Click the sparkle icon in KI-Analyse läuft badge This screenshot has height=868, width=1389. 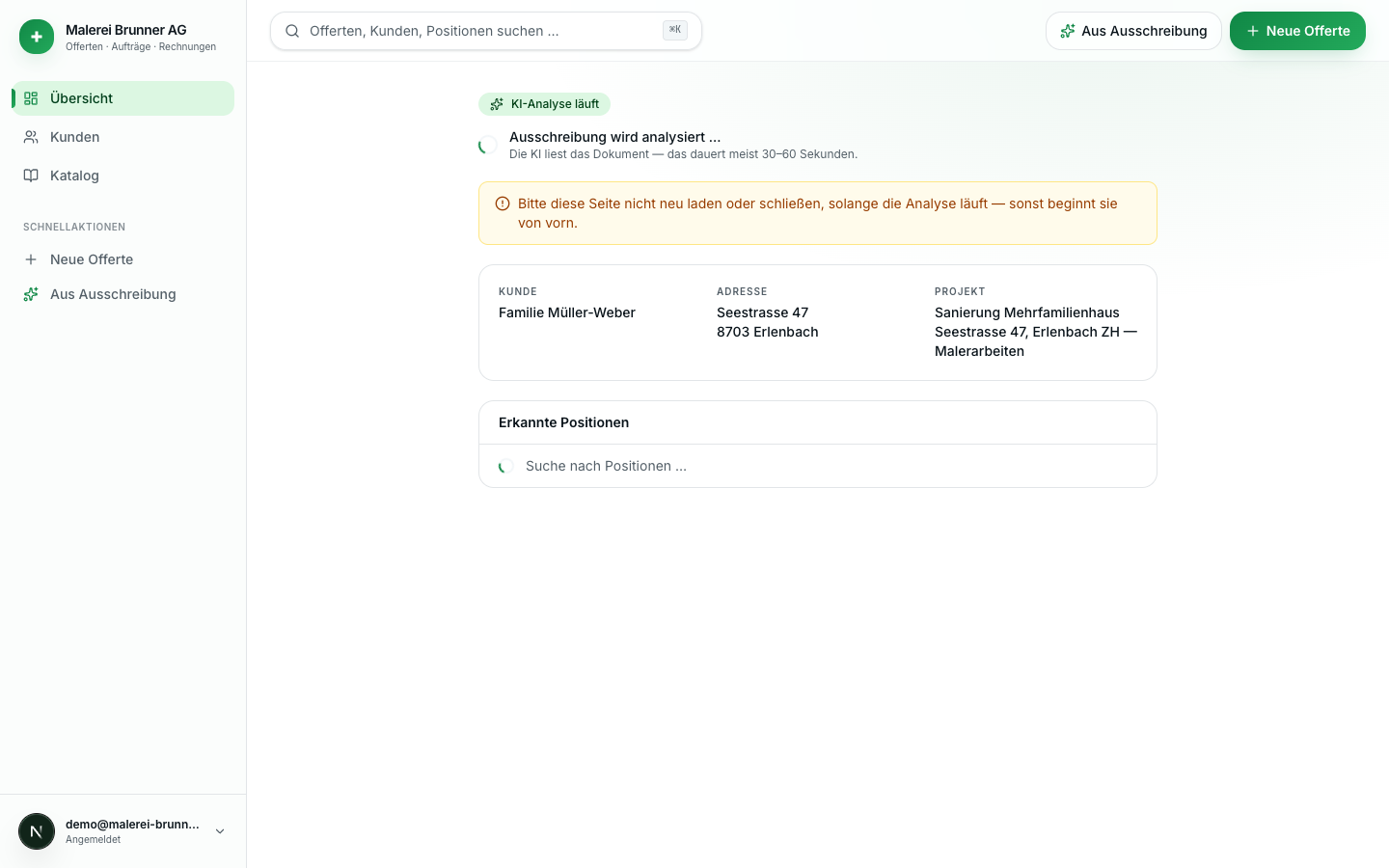click(x=497, y=104)
